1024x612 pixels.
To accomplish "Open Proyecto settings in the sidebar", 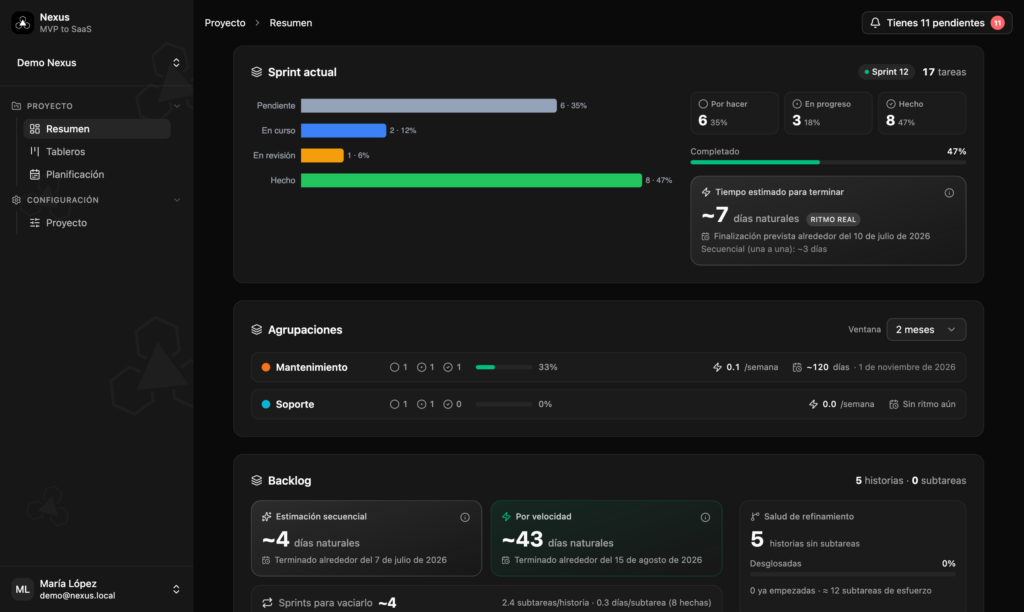I will (x=97, y=223).
